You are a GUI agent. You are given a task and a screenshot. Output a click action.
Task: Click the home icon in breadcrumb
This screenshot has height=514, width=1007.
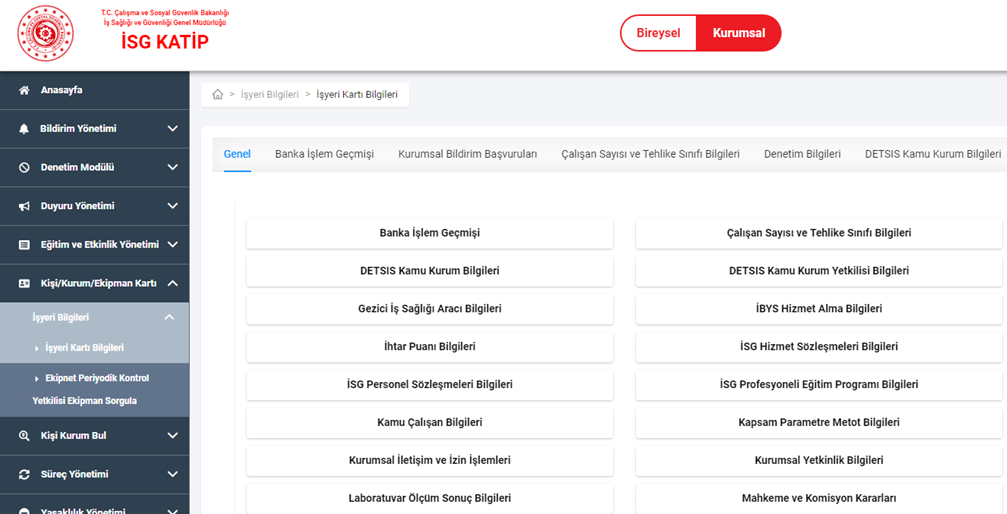click(218, 95)
